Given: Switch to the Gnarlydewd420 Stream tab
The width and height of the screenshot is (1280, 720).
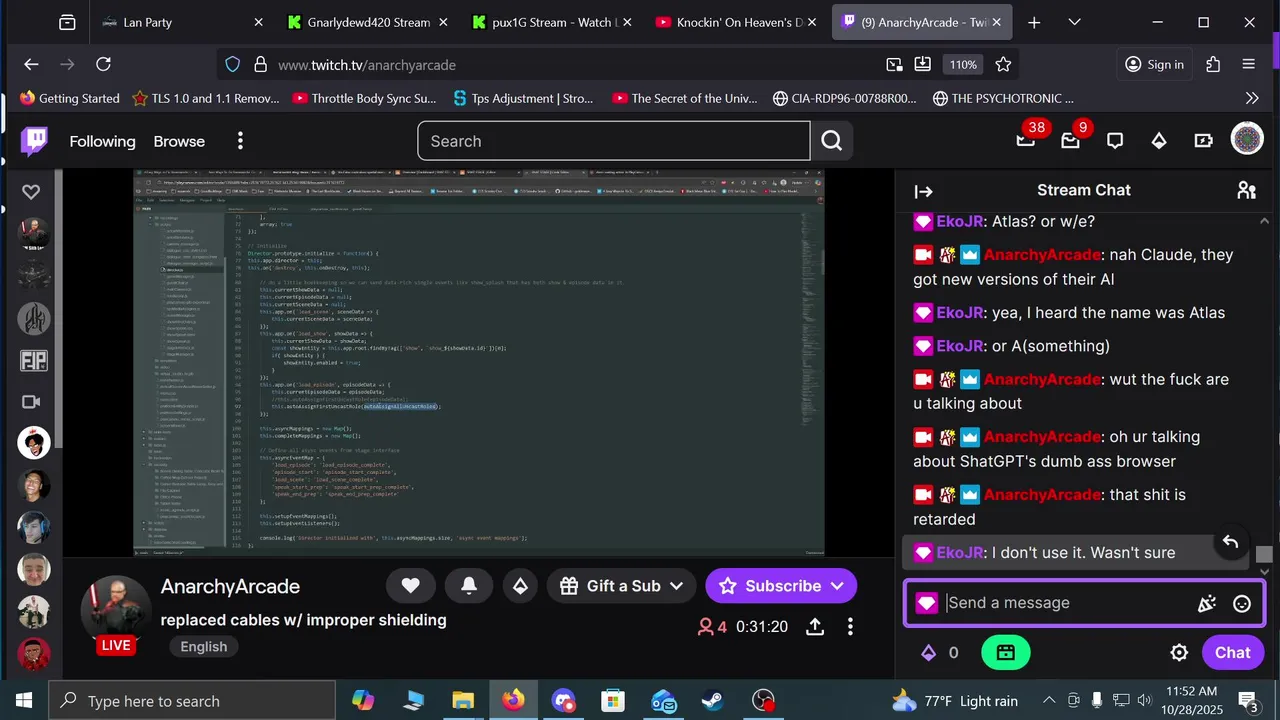Looking at the screenshot, I should (x=369, y=22).
